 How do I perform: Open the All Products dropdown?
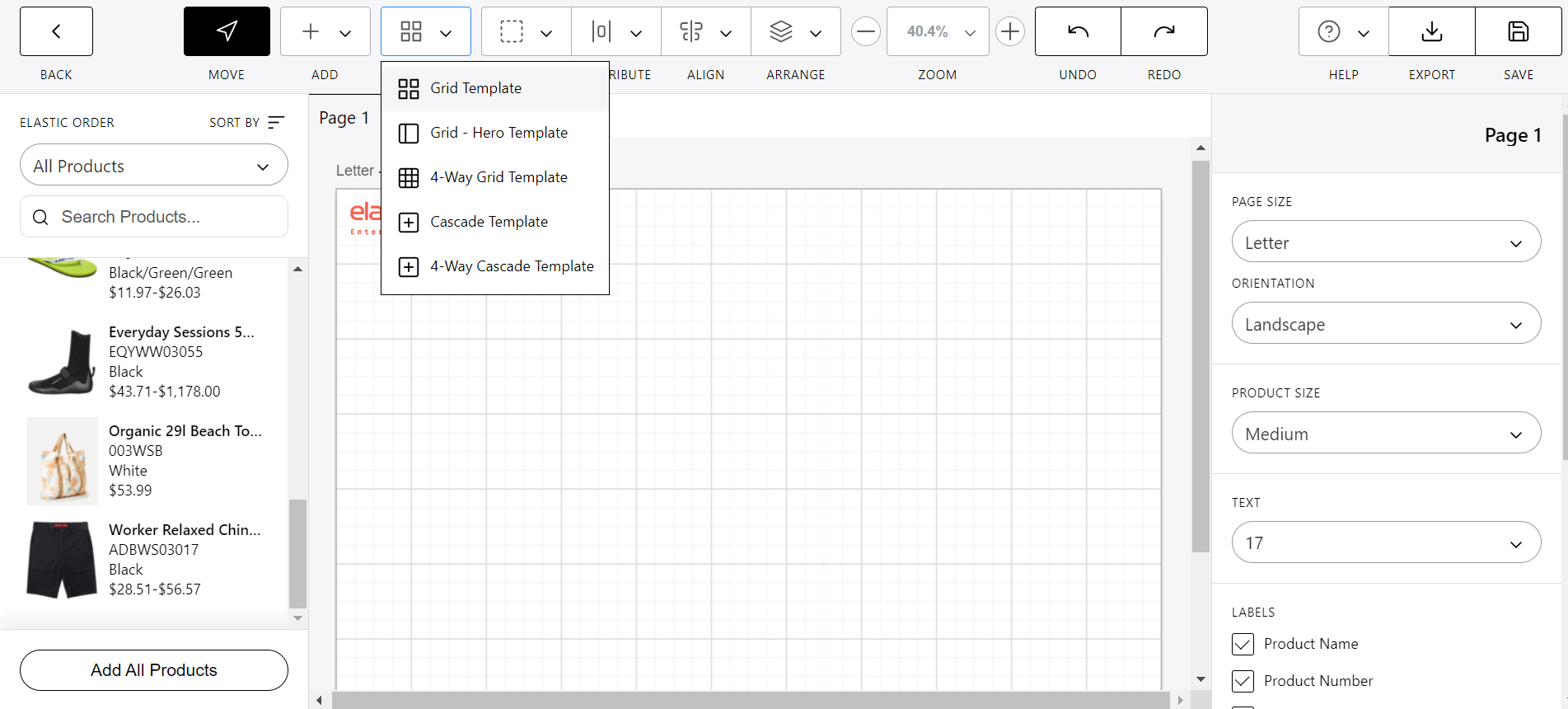pyautogui.click(x=154, y=166)
